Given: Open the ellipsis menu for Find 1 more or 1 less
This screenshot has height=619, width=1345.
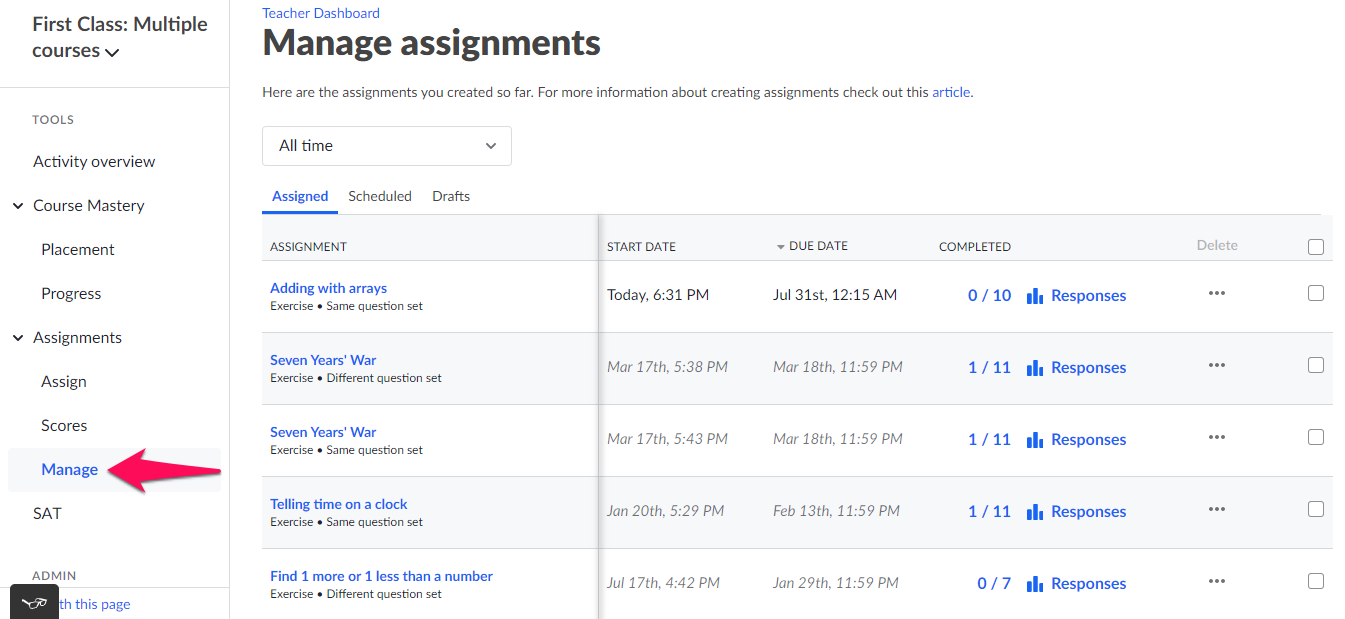Looking at the screenshot, I should point(1216,581).
